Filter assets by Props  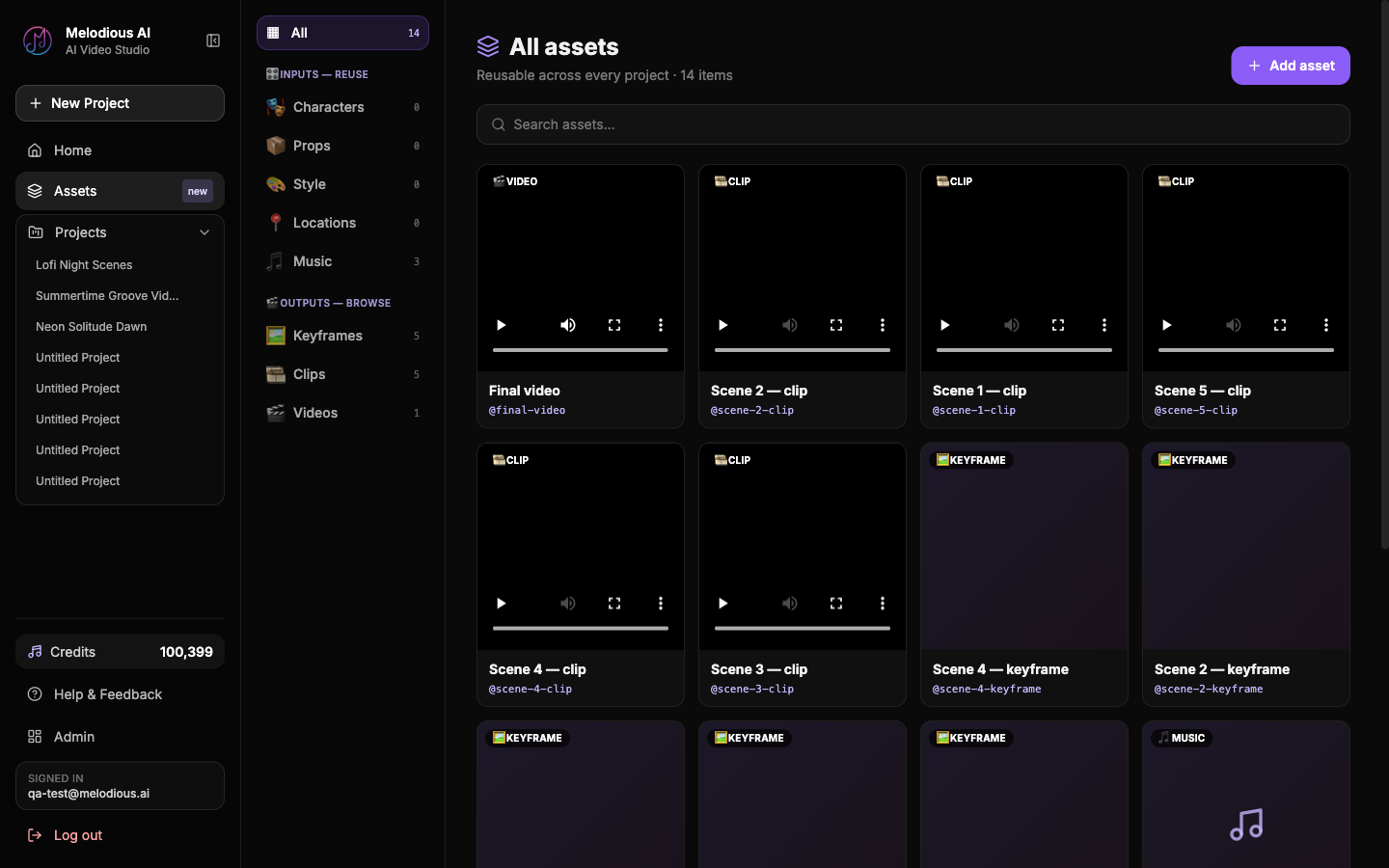click(342, 146)
